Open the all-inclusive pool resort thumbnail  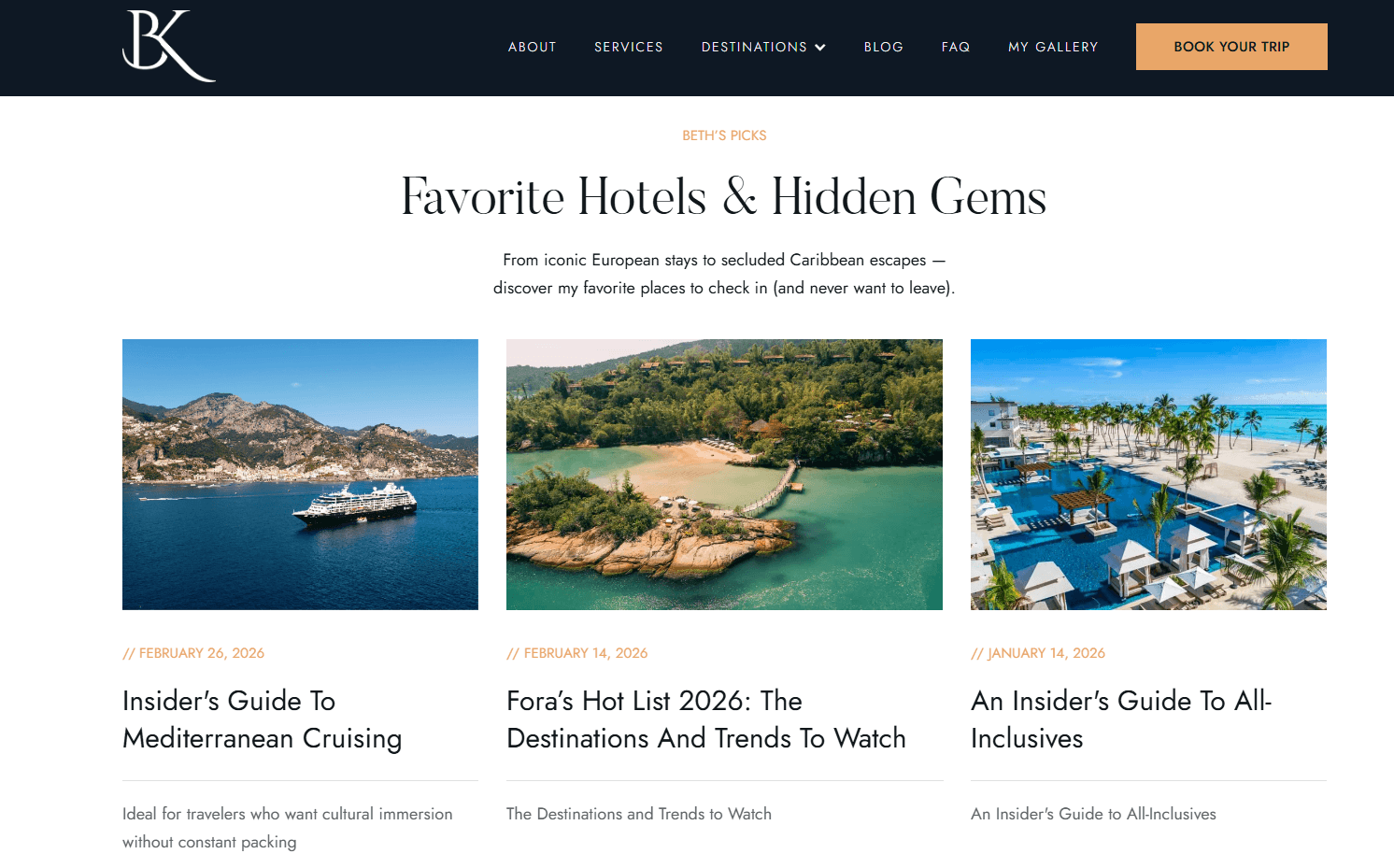[x=1148, y=475]
